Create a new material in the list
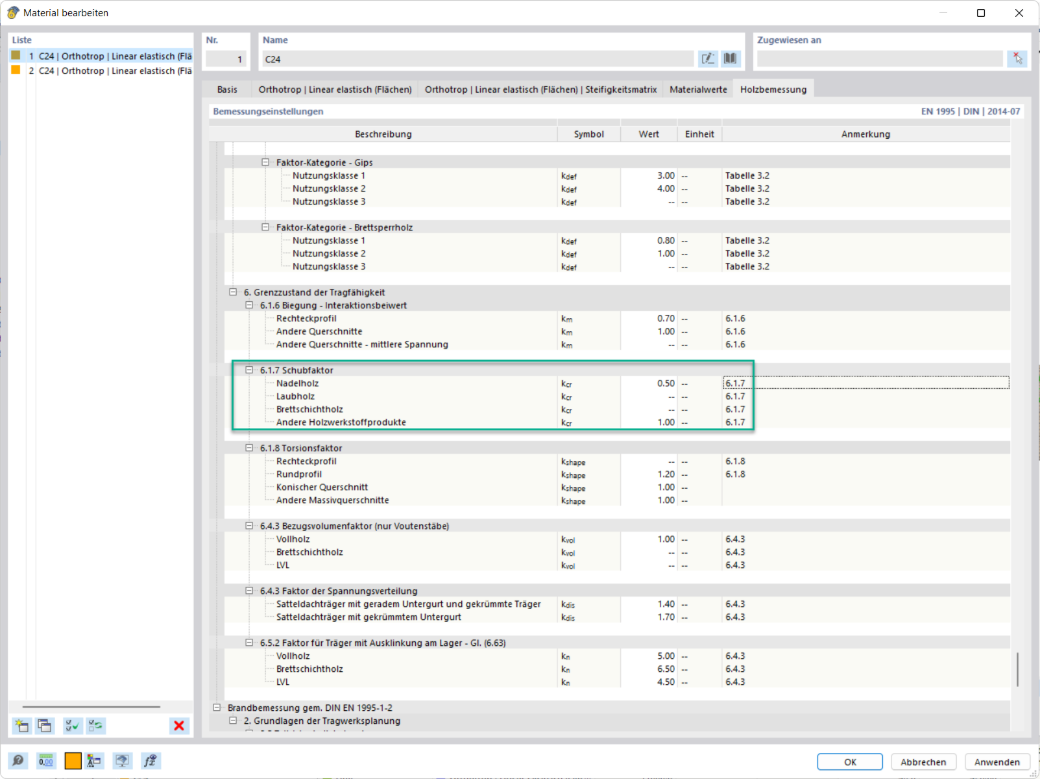 pyautogui.click(x=22, y=725)
